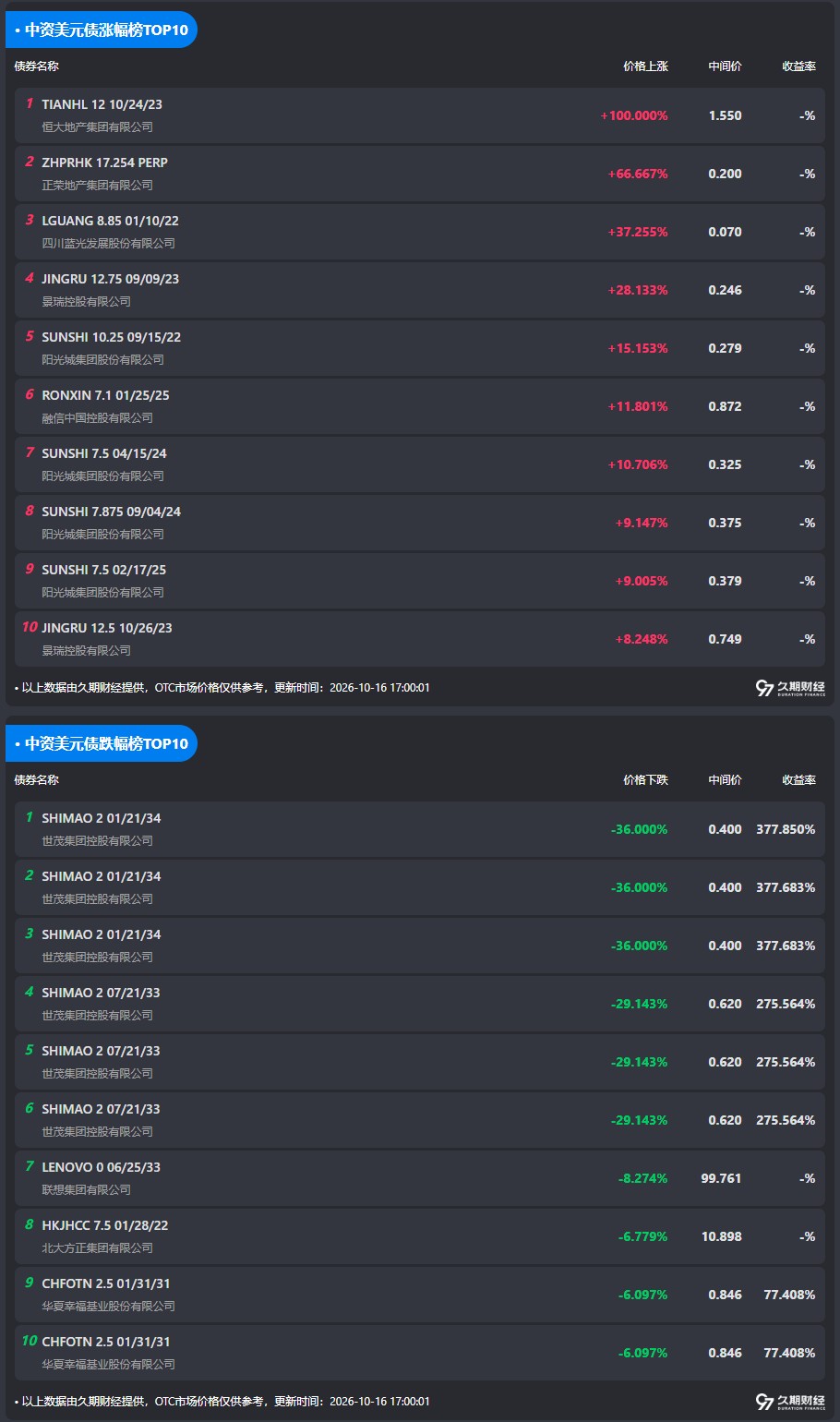Open SUNSHI 10.25 09/15/22 bond entry
Viewport: 840px width, 1422px height.
click(x=420, y=348)
